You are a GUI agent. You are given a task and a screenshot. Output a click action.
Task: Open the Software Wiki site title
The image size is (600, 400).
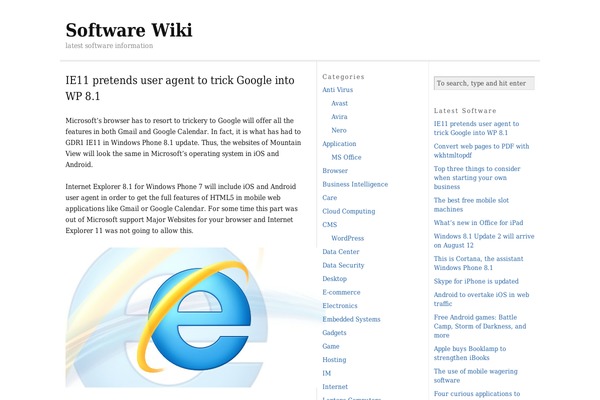pyautogui.click(x=129, y=30)
